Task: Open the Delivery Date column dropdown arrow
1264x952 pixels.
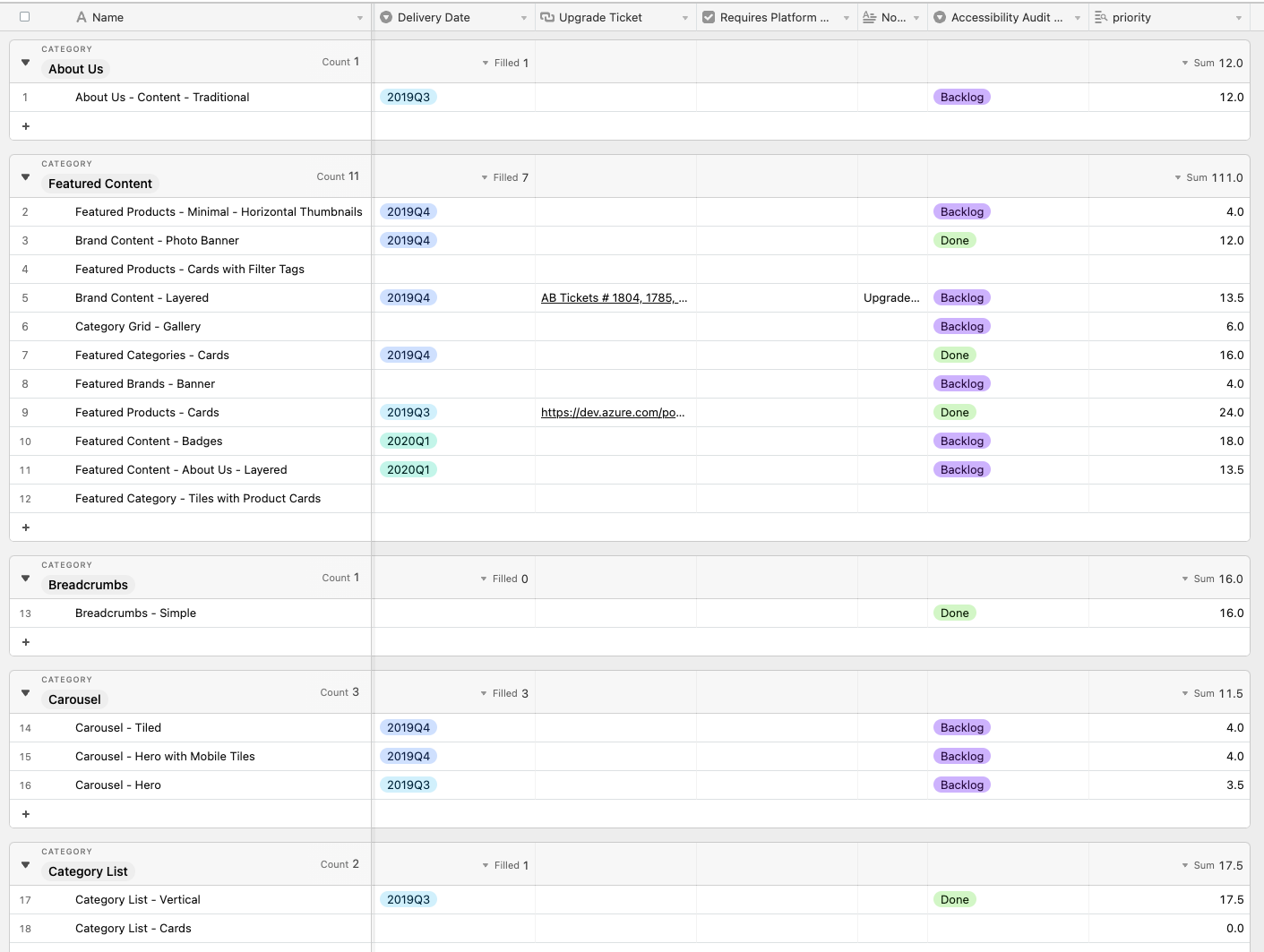Action: pyautogui.click(x=524, y=18)
